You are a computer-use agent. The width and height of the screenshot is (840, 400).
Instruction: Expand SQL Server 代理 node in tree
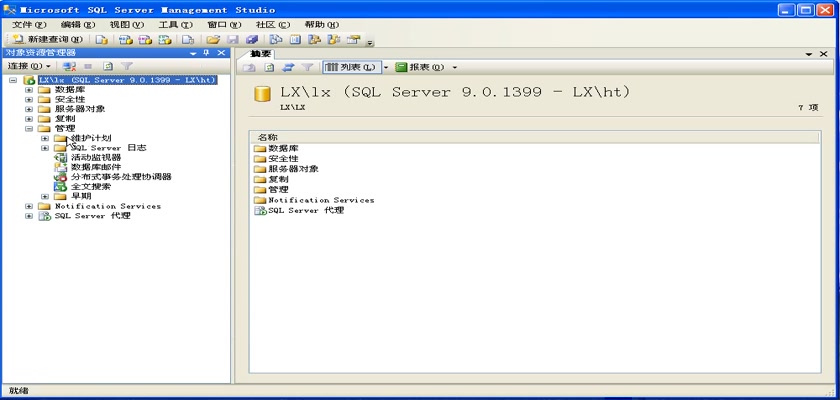[x=29, y=216]
